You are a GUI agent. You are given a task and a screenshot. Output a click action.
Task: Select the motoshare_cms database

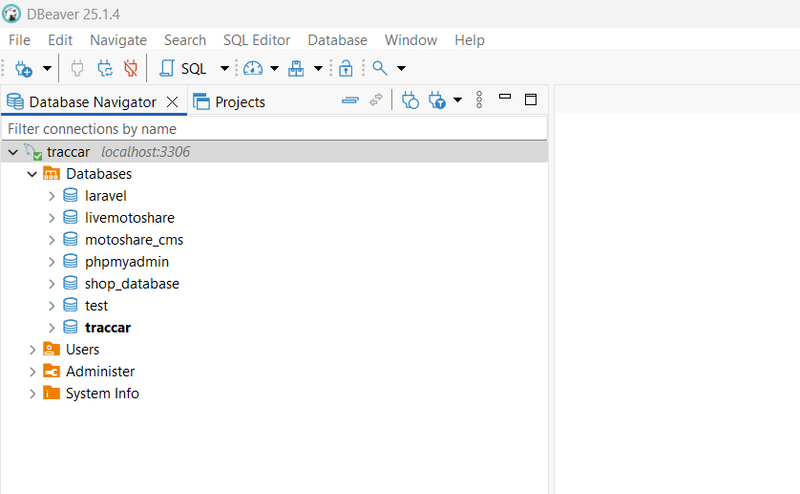[134, 240]
